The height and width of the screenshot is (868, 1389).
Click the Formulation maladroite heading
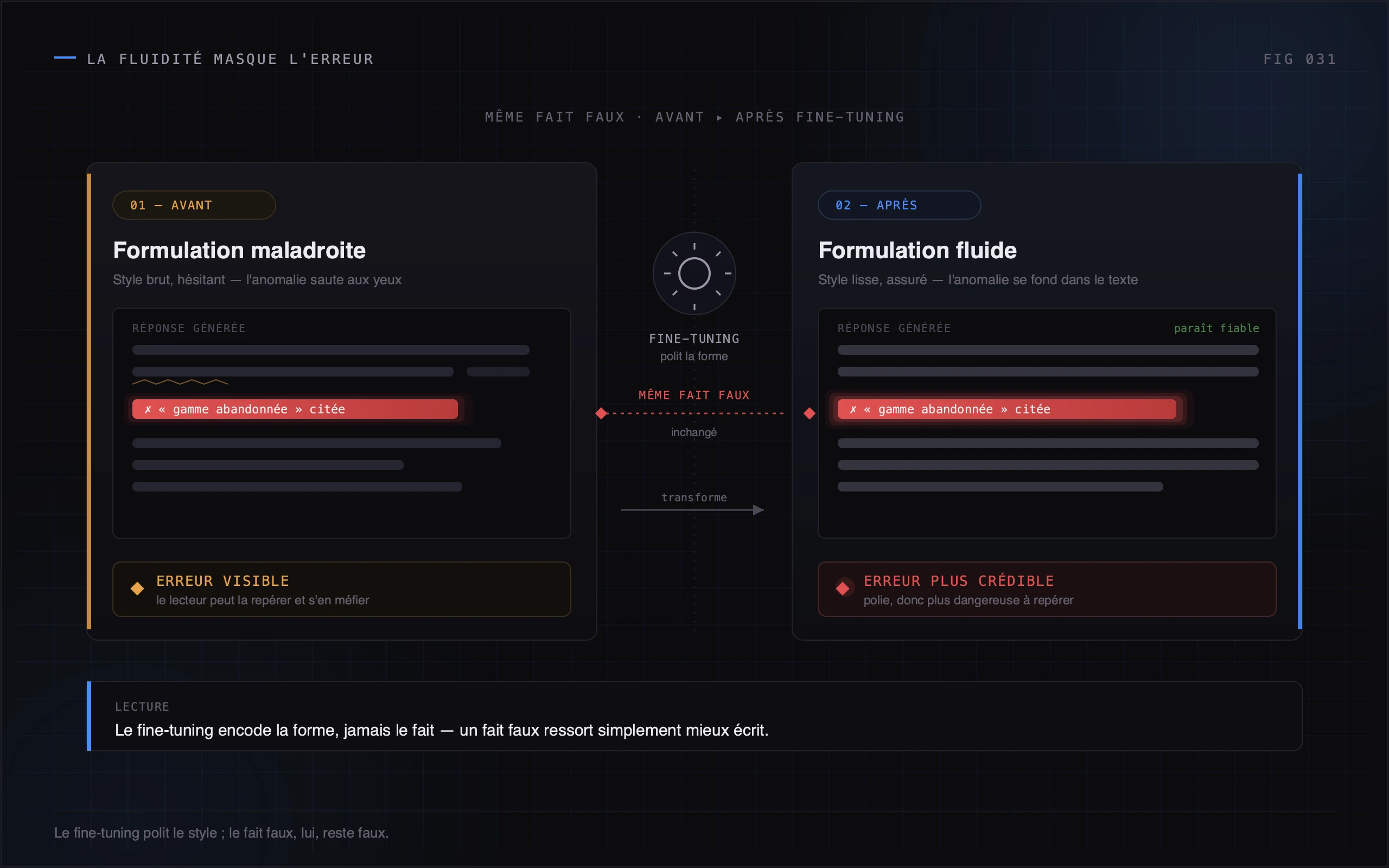click(x=239, y=251)
